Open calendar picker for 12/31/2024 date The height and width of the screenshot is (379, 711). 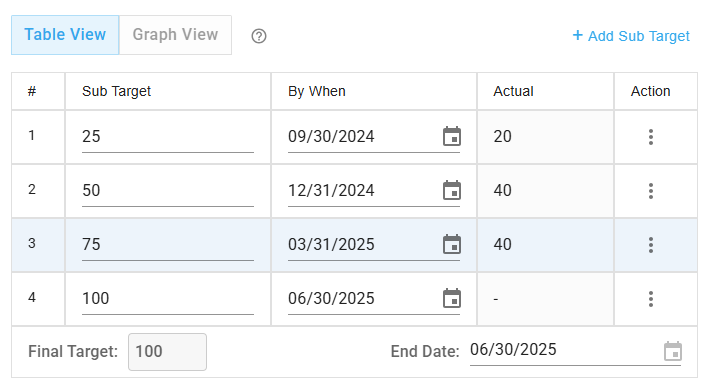click(452, 190)
